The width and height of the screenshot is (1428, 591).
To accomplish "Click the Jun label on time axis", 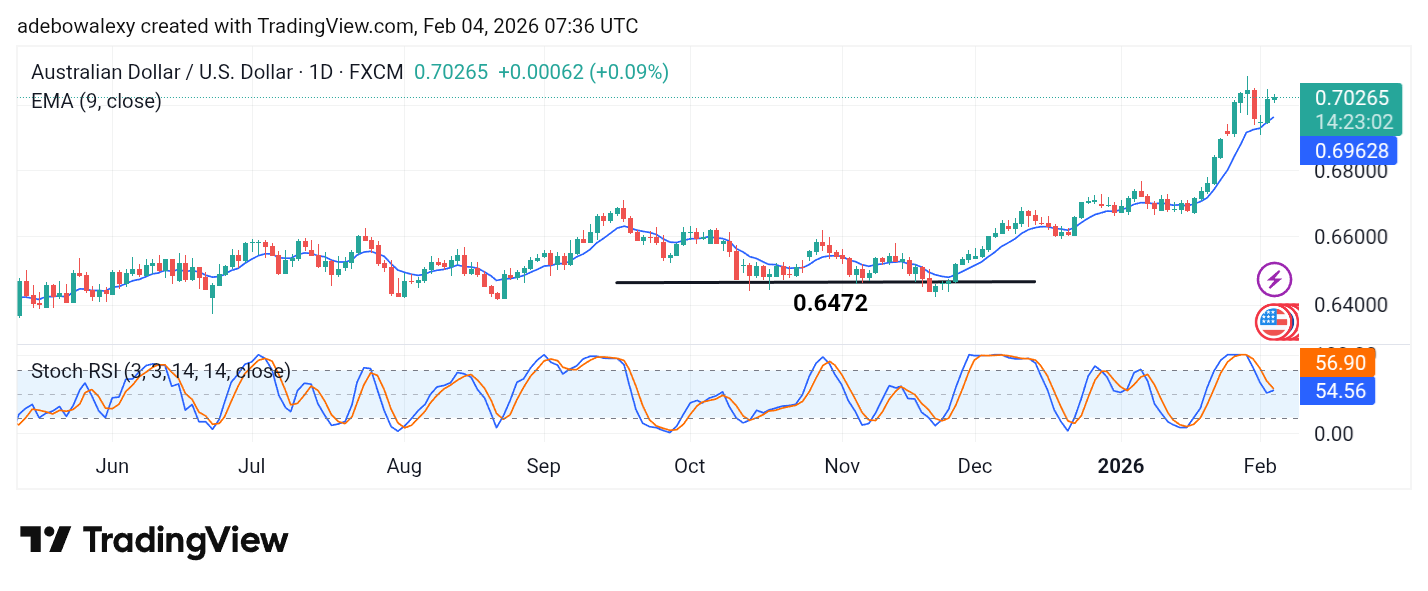I will [112, 466].
